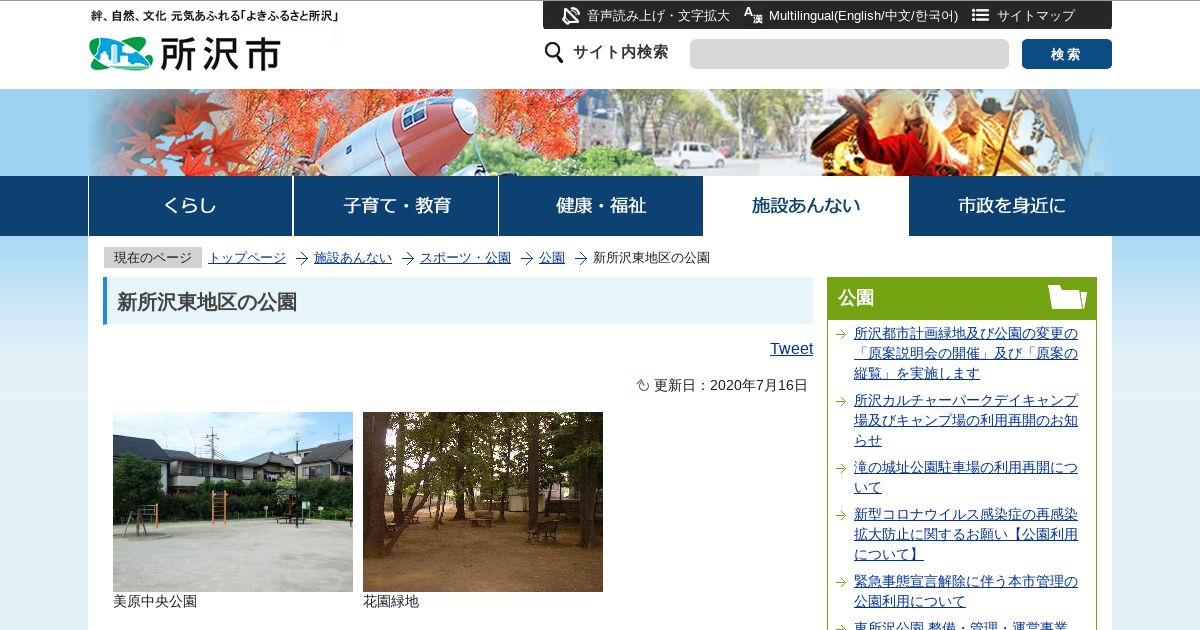Go to 施設あんない breadcrumb link
Viewport: 1200px width, 630px height.
coord(353,258)
